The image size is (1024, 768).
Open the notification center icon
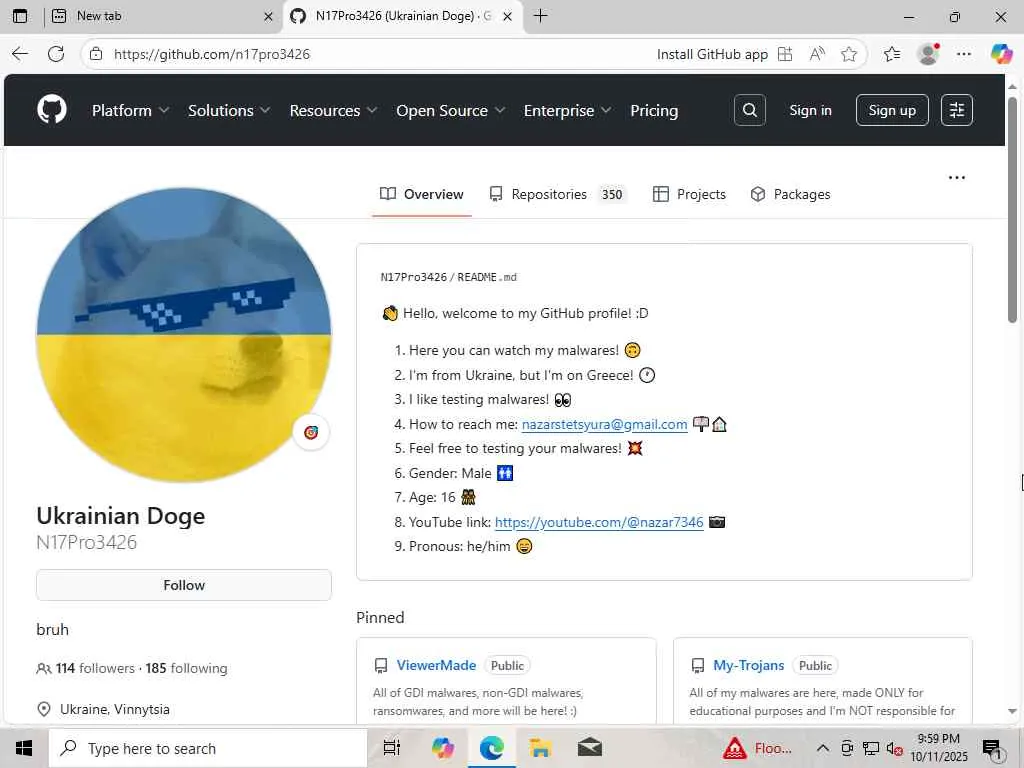coord(993,750)
